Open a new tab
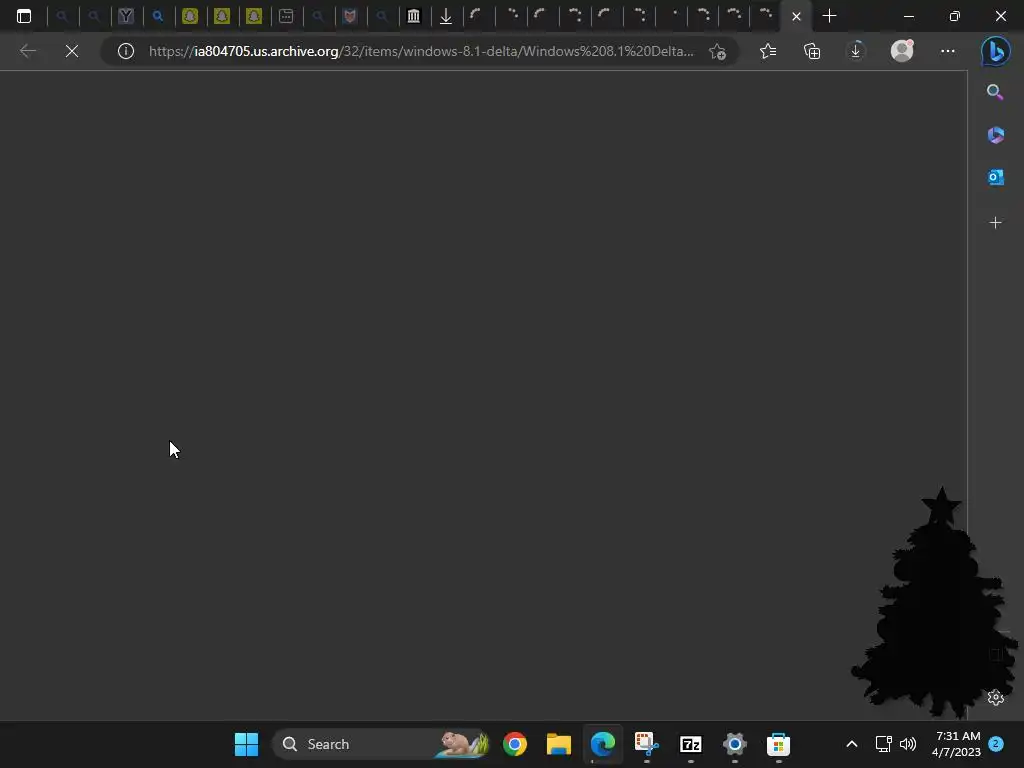This screenshot has height=768, width=1024. 829,16
